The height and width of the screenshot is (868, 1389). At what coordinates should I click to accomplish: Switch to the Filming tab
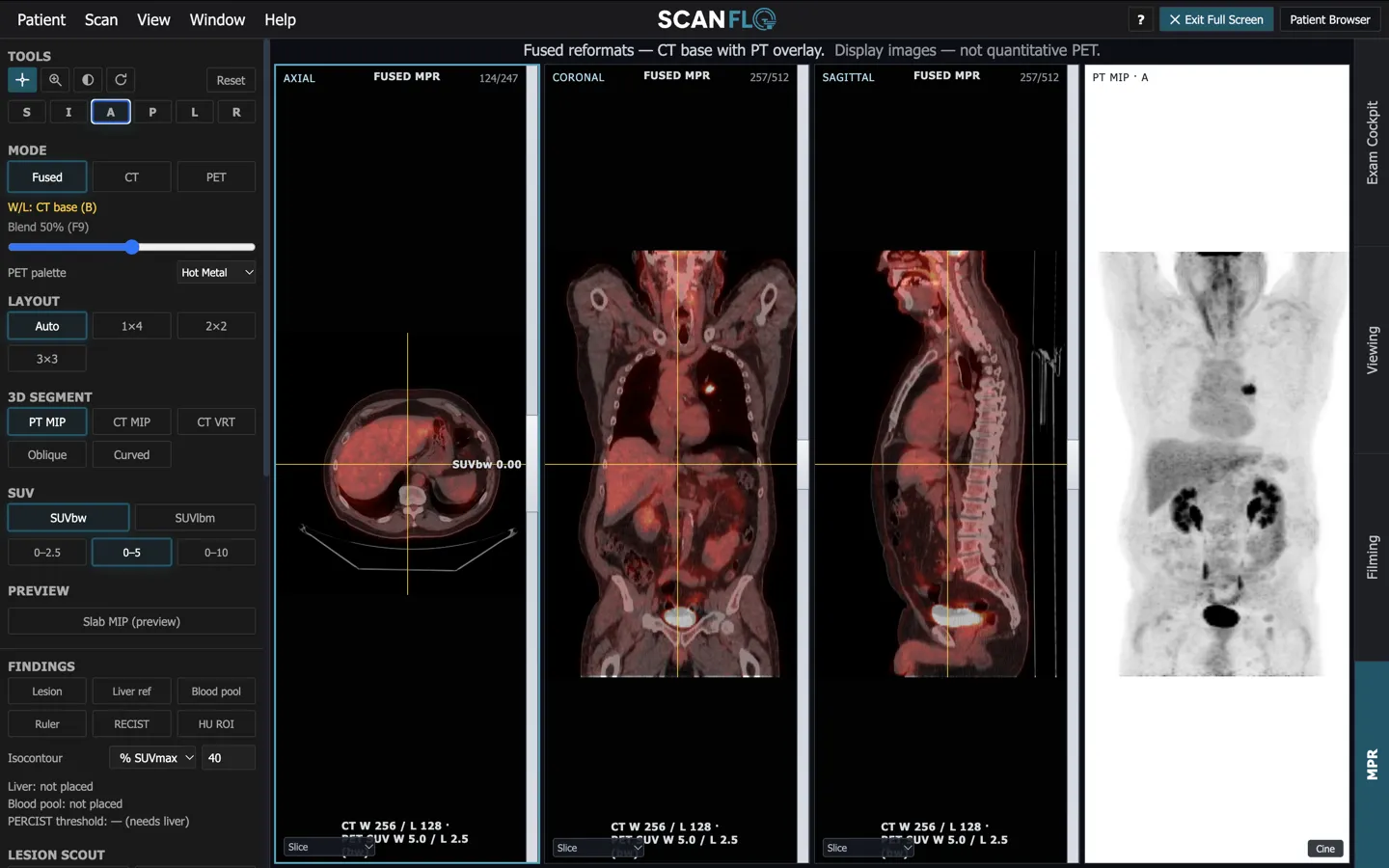click(1372, 557)
